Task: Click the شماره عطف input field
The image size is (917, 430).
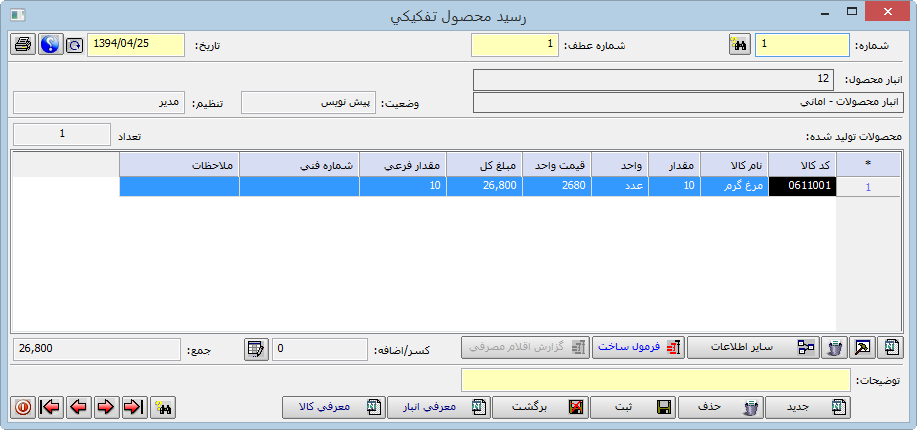Action: coord(515,45)
